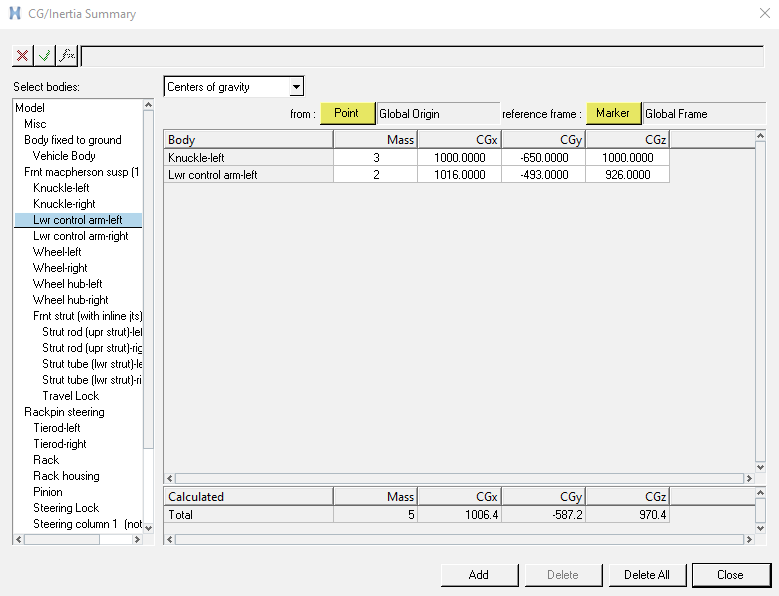Click the green checkmark accept icon
The image size is (779, 596).
pyautogui.click(x=44, y=56)
